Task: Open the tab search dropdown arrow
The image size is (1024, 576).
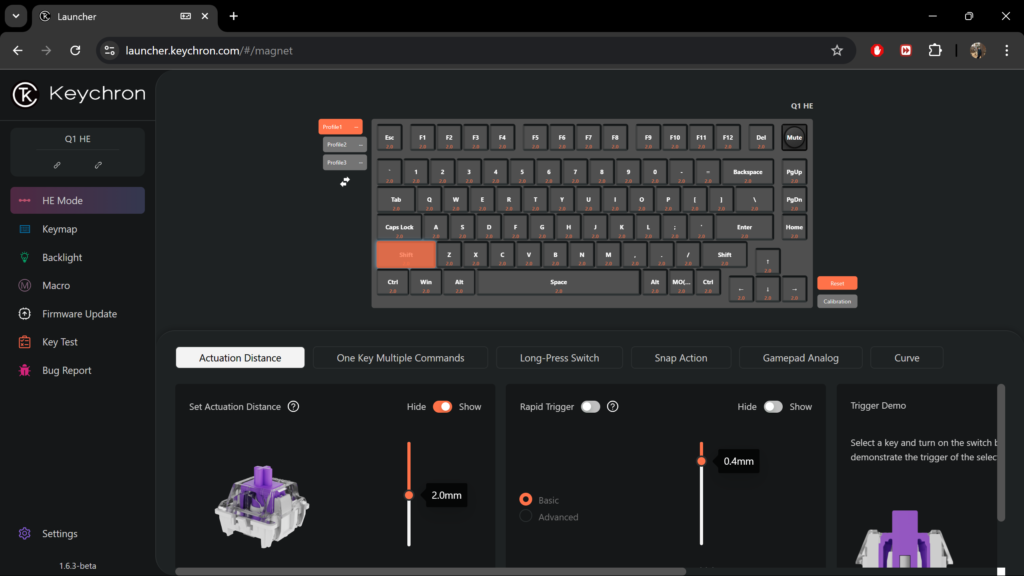Action: point(16,16)
